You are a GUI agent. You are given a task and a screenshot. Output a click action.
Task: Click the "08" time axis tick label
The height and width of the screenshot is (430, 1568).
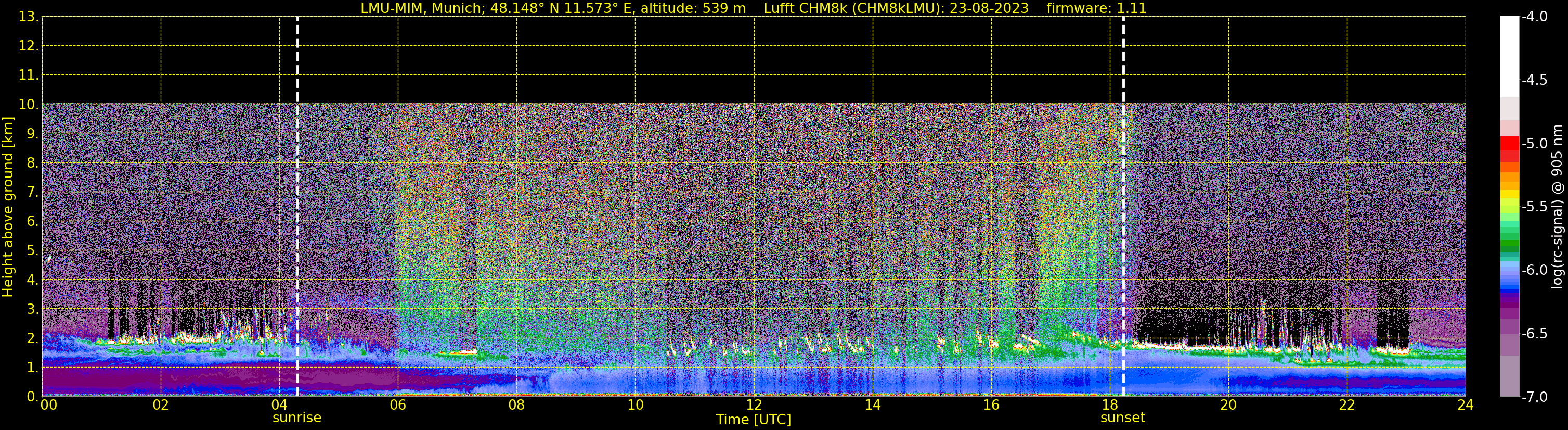click(517, 405)
